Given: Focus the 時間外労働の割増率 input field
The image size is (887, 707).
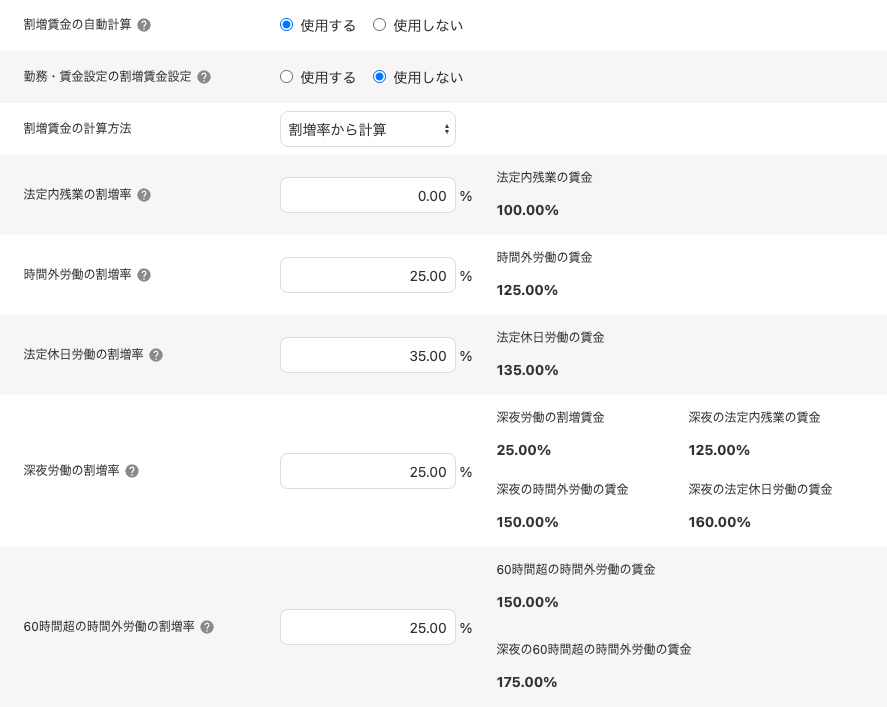Looking at the screenshot, I should tap(368, 275).
